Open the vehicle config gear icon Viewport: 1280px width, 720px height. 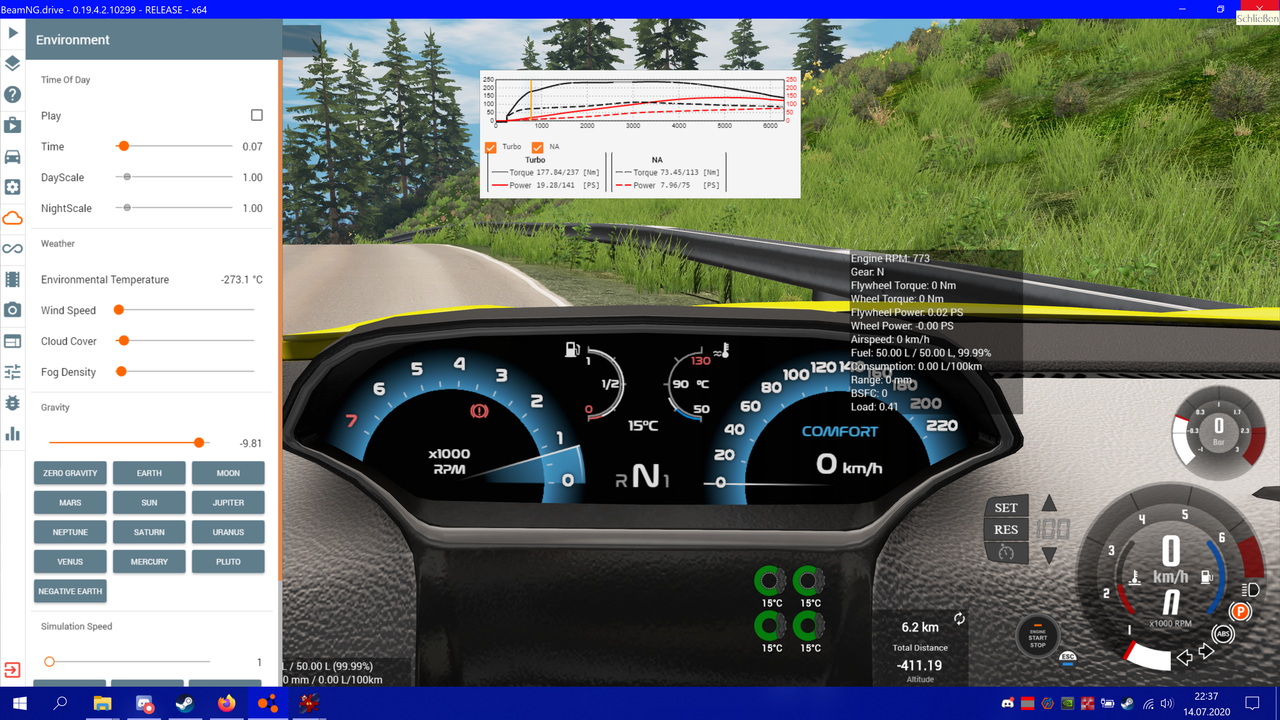tap(13, 187)
